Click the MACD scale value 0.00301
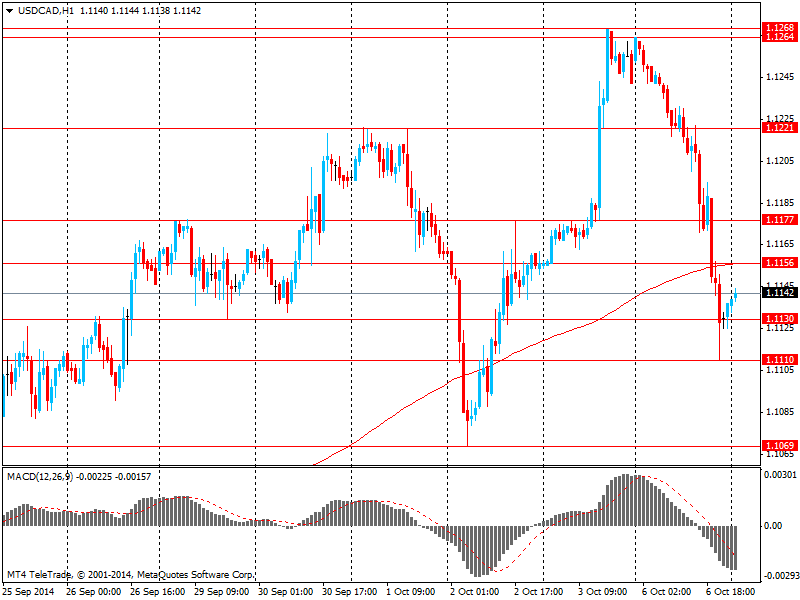Image resolution: width=800 pixels, height=600 pixels. [x=780, y=475]
